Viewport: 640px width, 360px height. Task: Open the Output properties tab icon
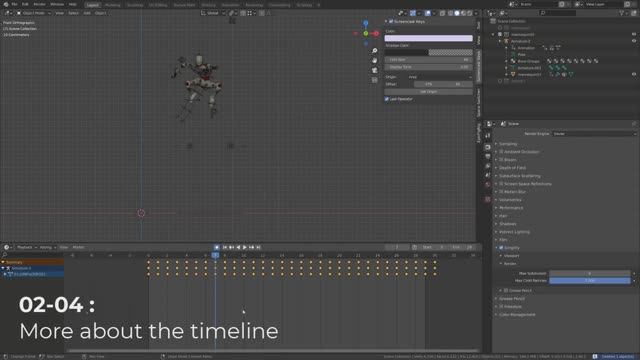click(488, 157)
